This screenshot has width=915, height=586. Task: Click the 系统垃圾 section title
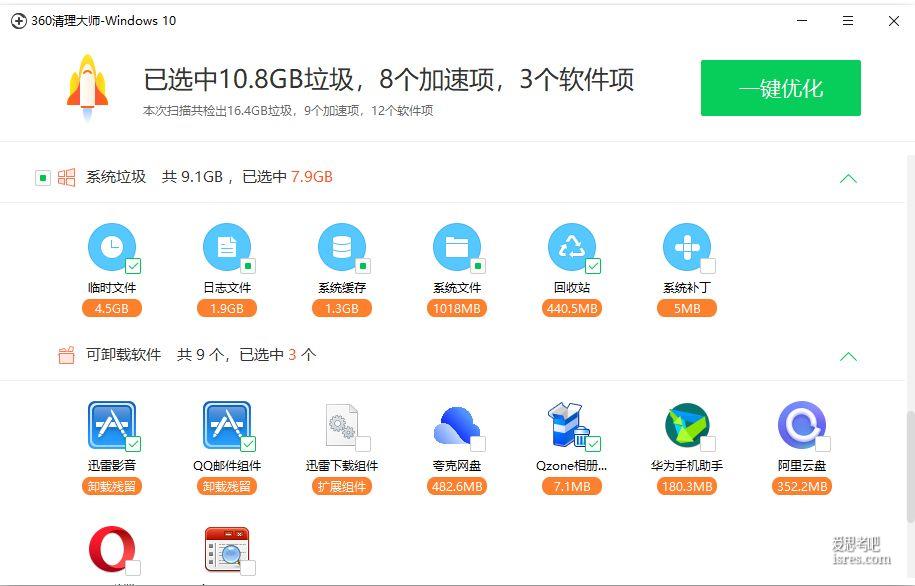click(x=116, y=177)
